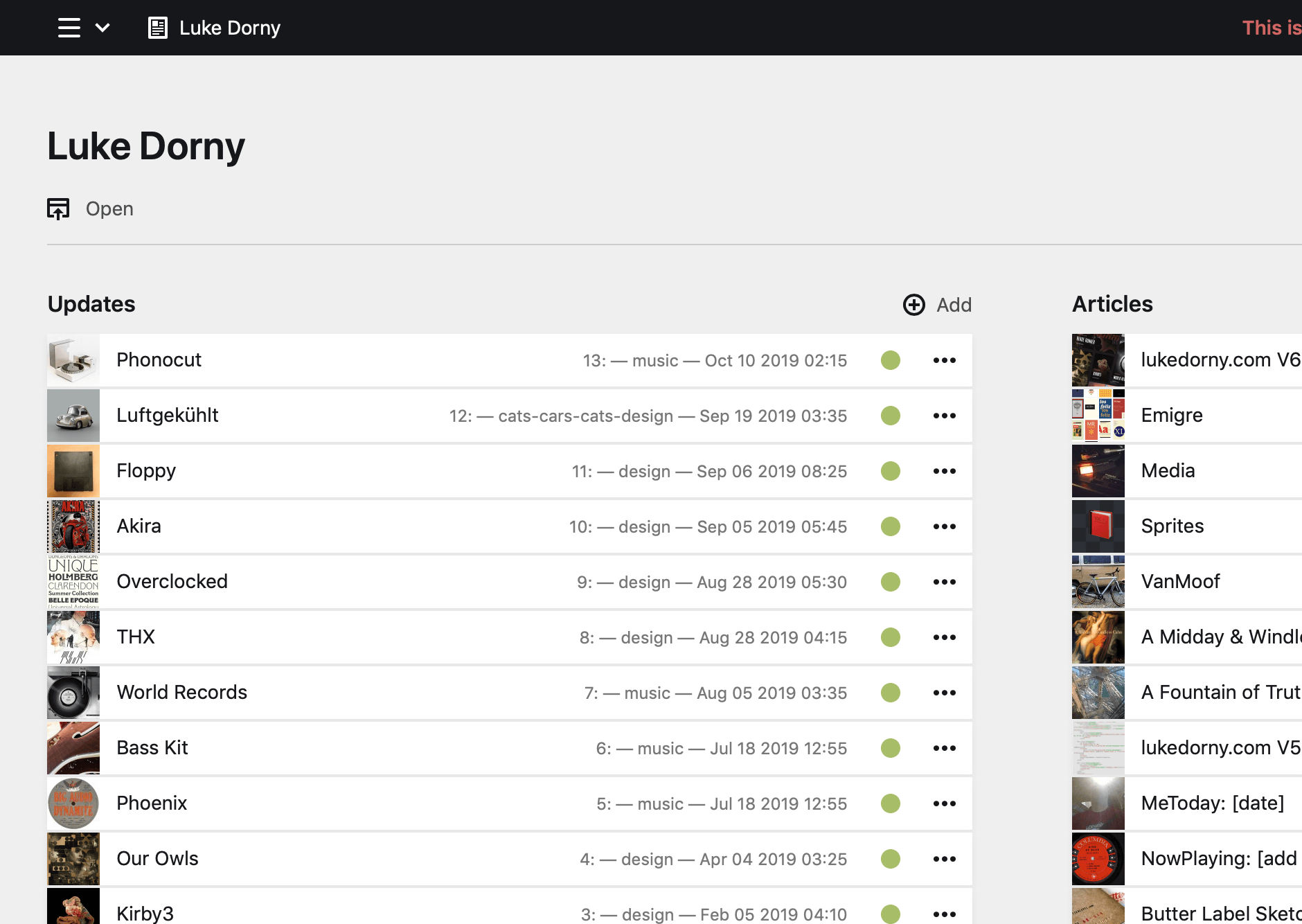1302x924 pixels.
Task: Toggle the Phonocut published status dot
Action: pyautogui.click(x=891, y=360)
